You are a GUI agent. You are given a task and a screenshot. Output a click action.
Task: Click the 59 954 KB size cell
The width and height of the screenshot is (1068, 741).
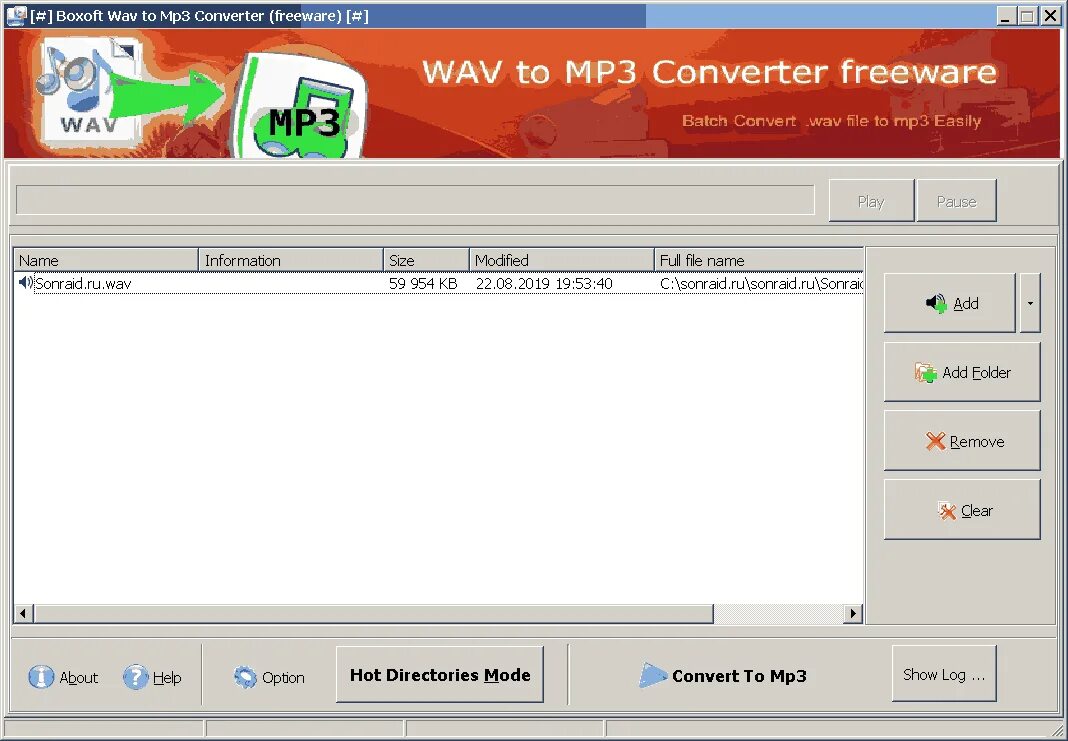[x=423, y=283]
